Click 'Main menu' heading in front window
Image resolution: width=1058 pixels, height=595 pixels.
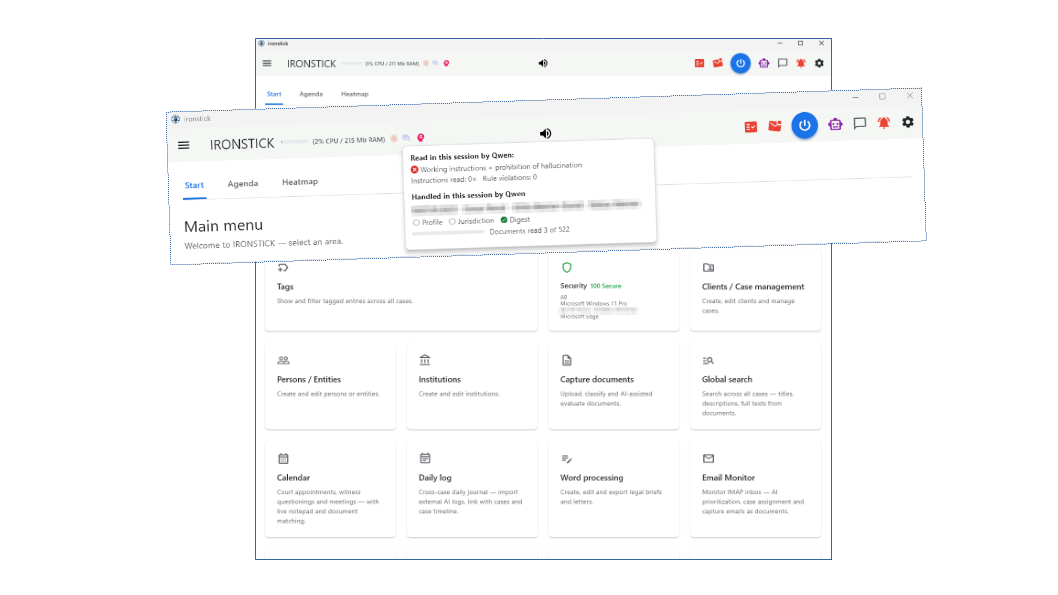[224, 226]
